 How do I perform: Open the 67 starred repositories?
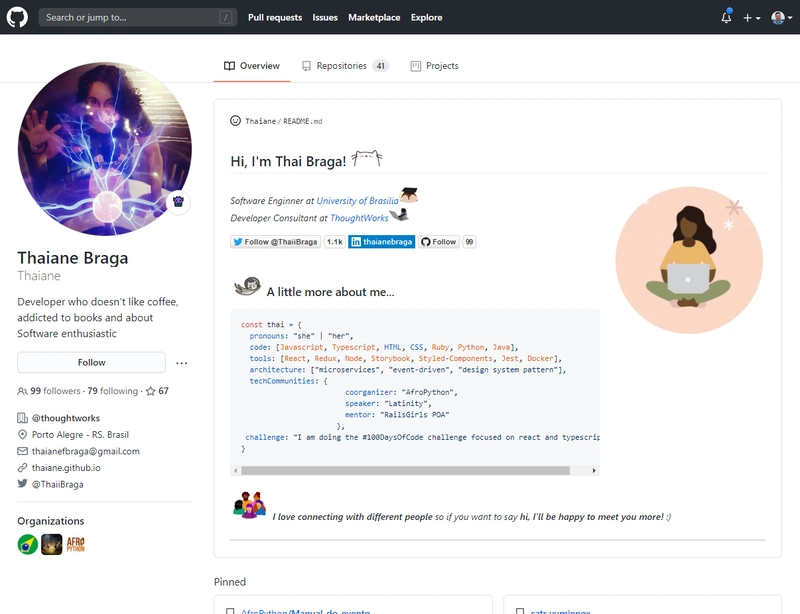click(x=157, y=391)
